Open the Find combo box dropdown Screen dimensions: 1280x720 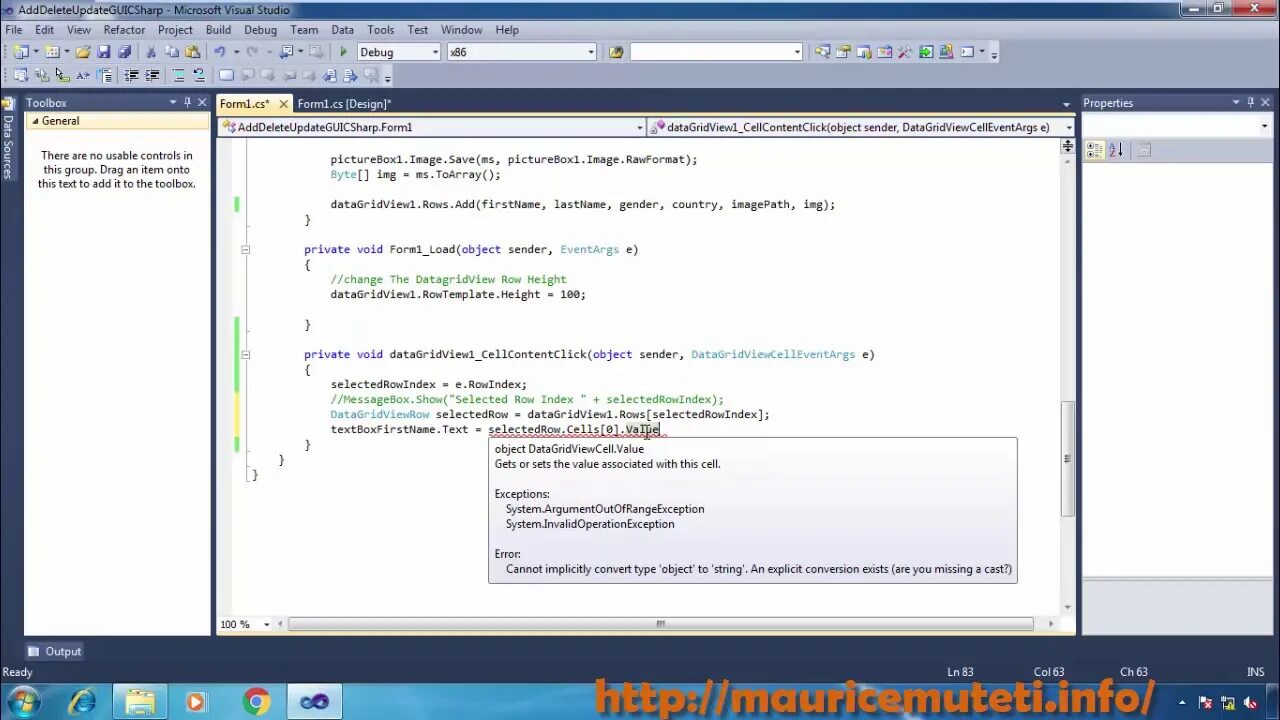(797, 52)
